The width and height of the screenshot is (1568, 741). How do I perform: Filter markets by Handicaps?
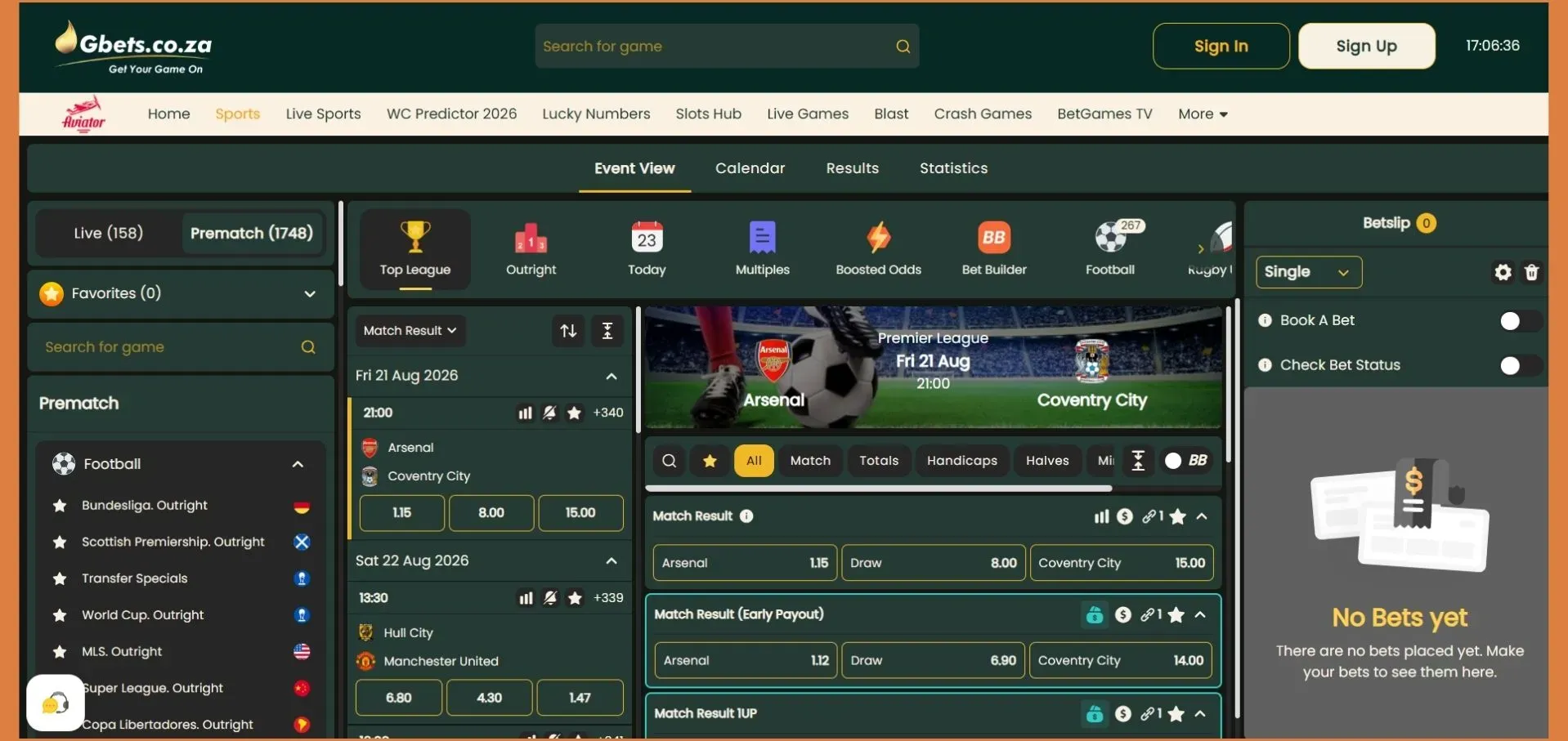pos(961,461)
